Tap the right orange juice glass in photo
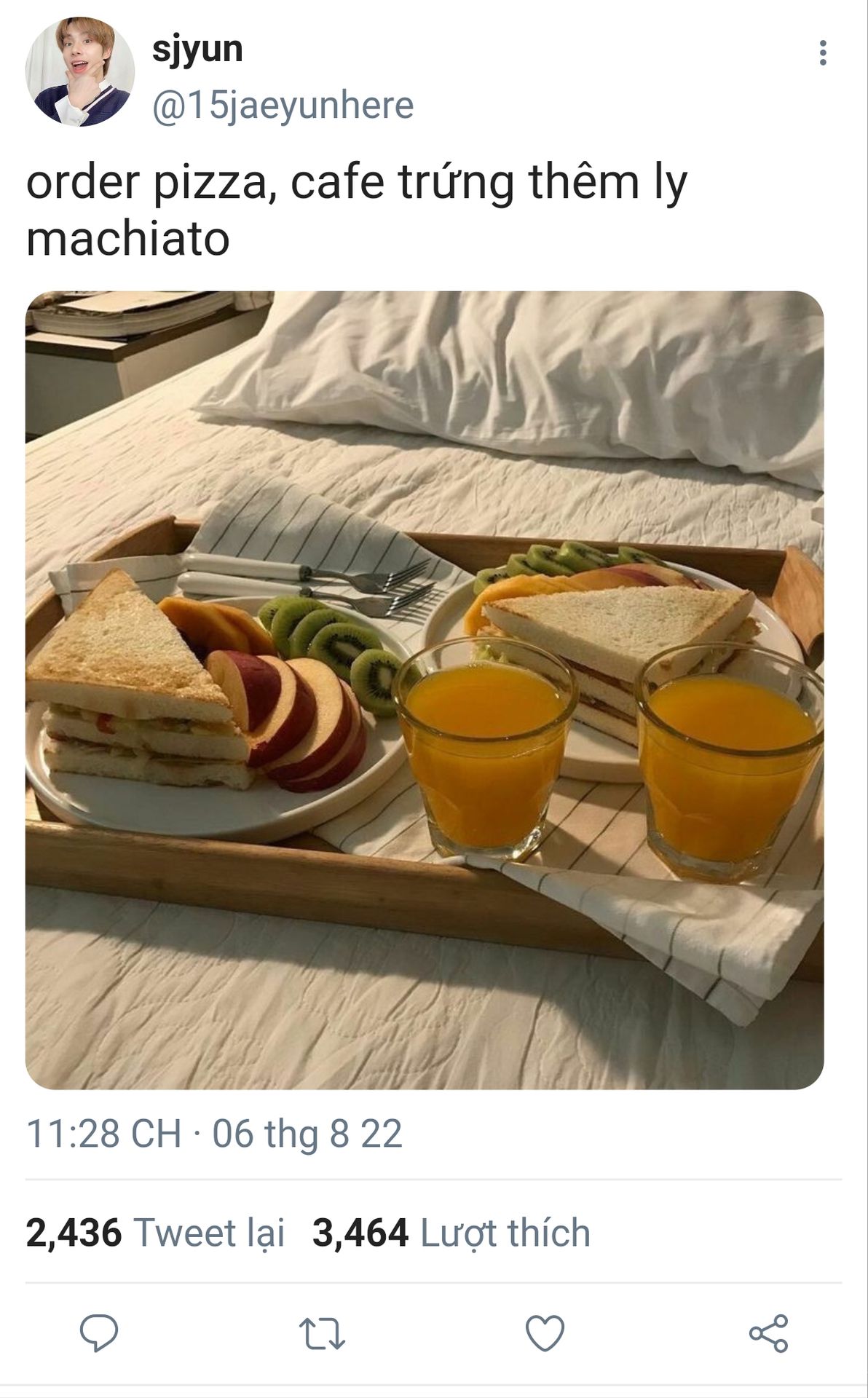 [x=730, y=762]
